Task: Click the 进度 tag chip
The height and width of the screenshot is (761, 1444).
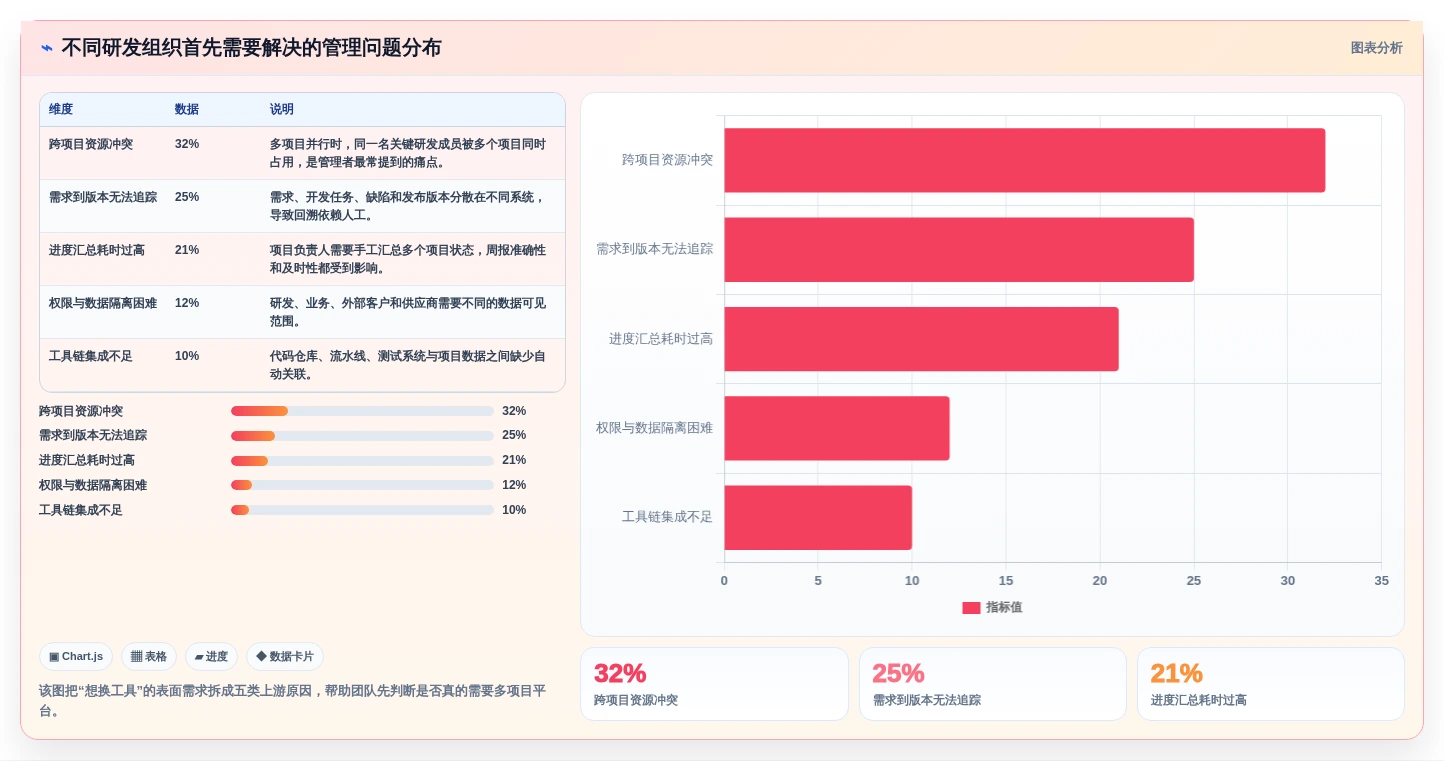Action: click(x=211, y=657)
